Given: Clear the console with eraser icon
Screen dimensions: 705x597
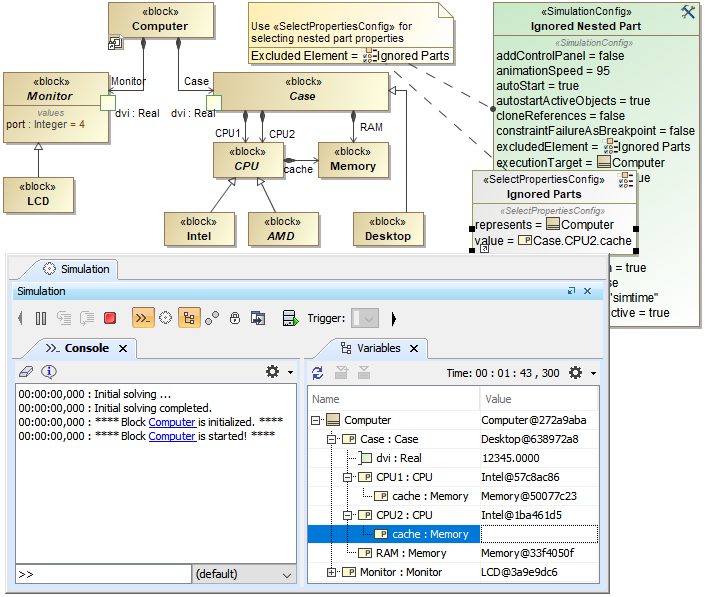Looking at the screenshot, I should pyautogui.click(x=27, y=372).
